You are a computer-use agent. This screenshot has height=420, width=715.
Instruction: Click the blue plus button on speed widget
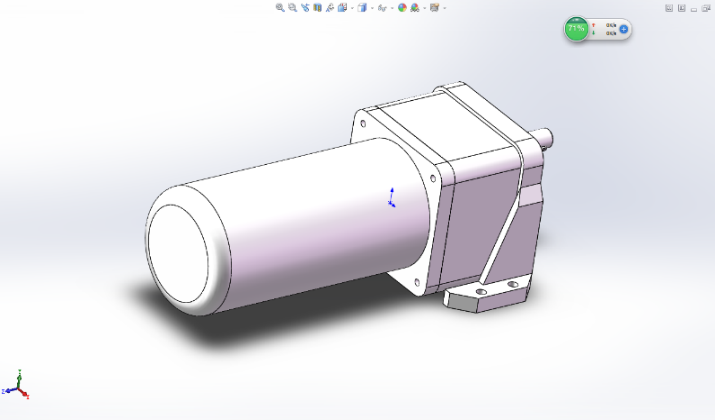coord(624,29)
